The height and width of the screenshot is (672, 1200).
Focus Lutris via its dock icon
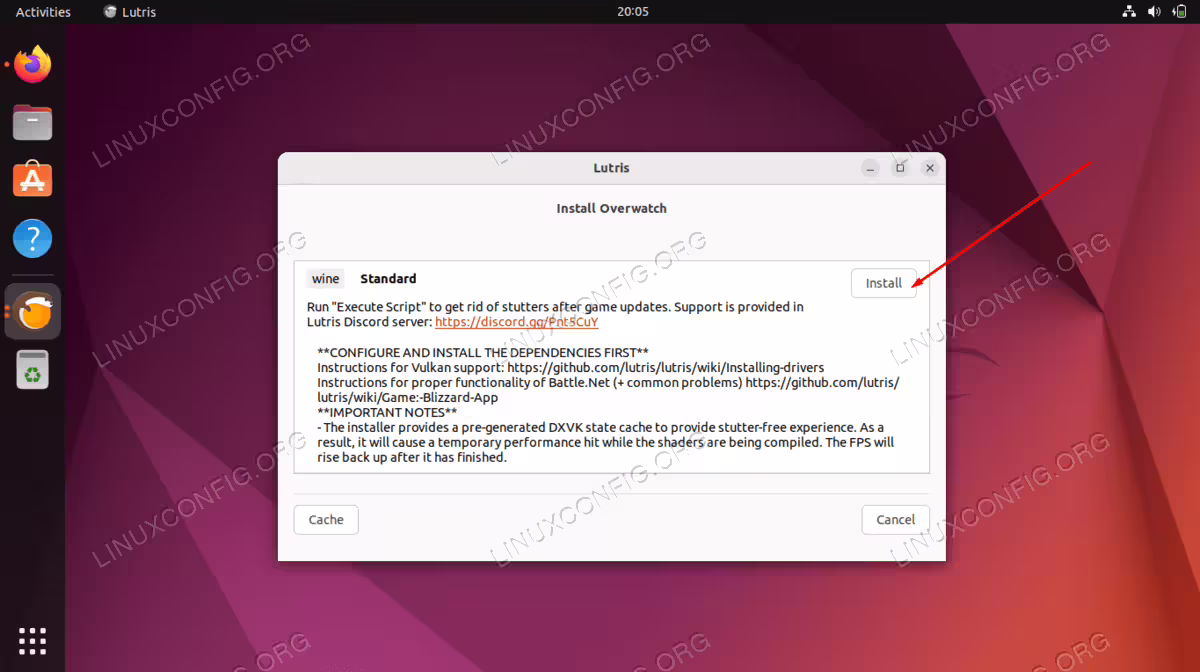pos(33,312)
